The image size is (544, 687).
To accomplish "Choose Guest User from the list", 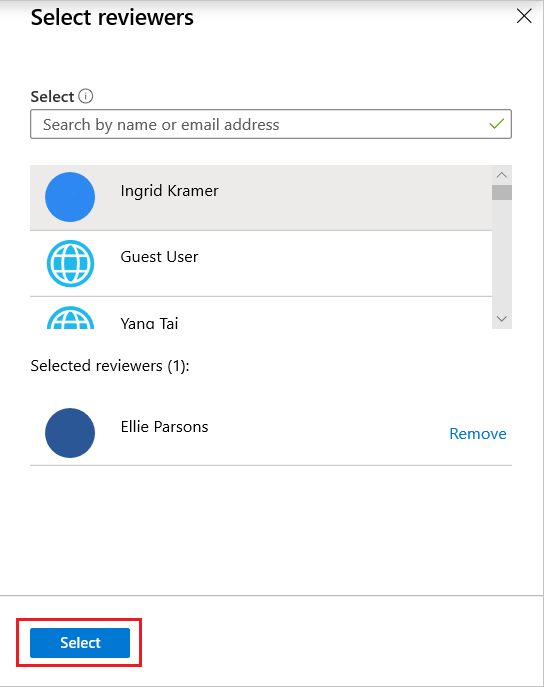I will point(261,264).
